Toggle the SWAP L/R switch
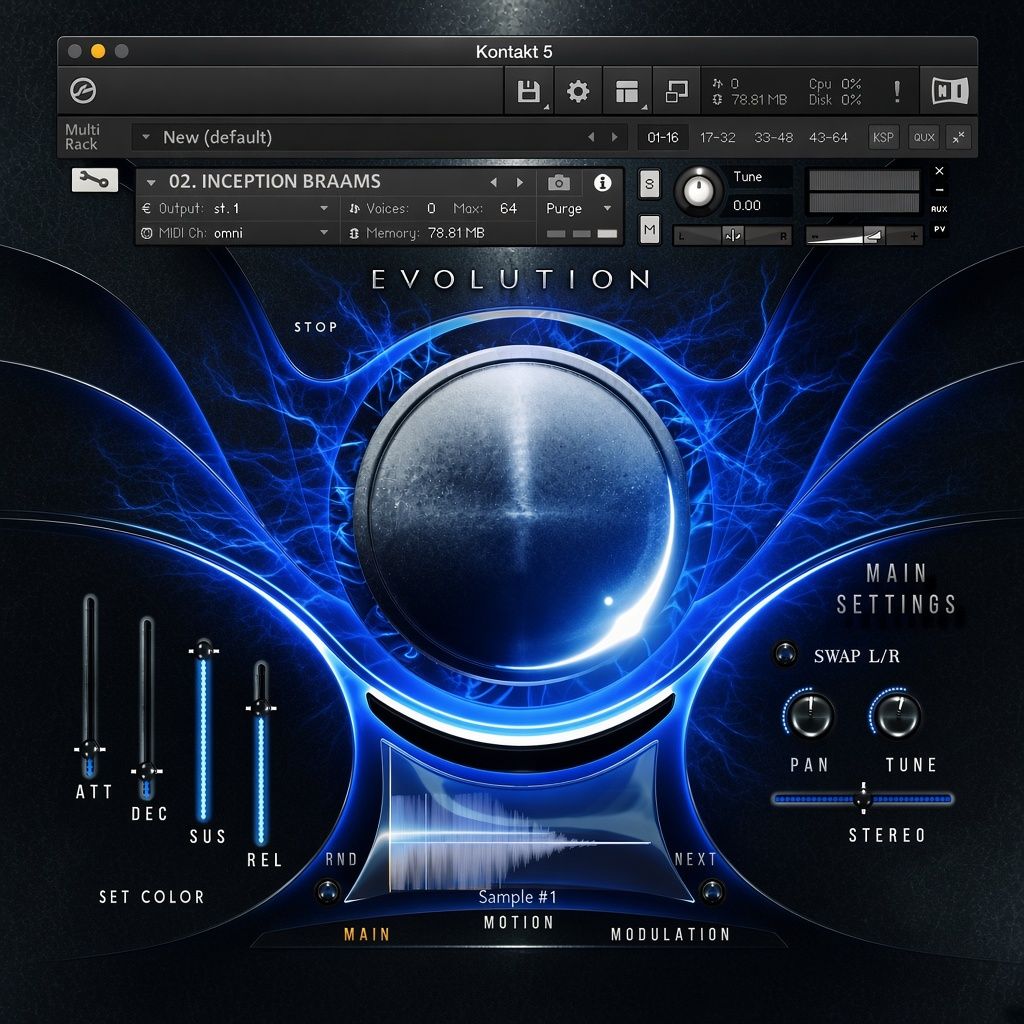This screenshot has width=1024, height=1024. click(x=784, y=654)
